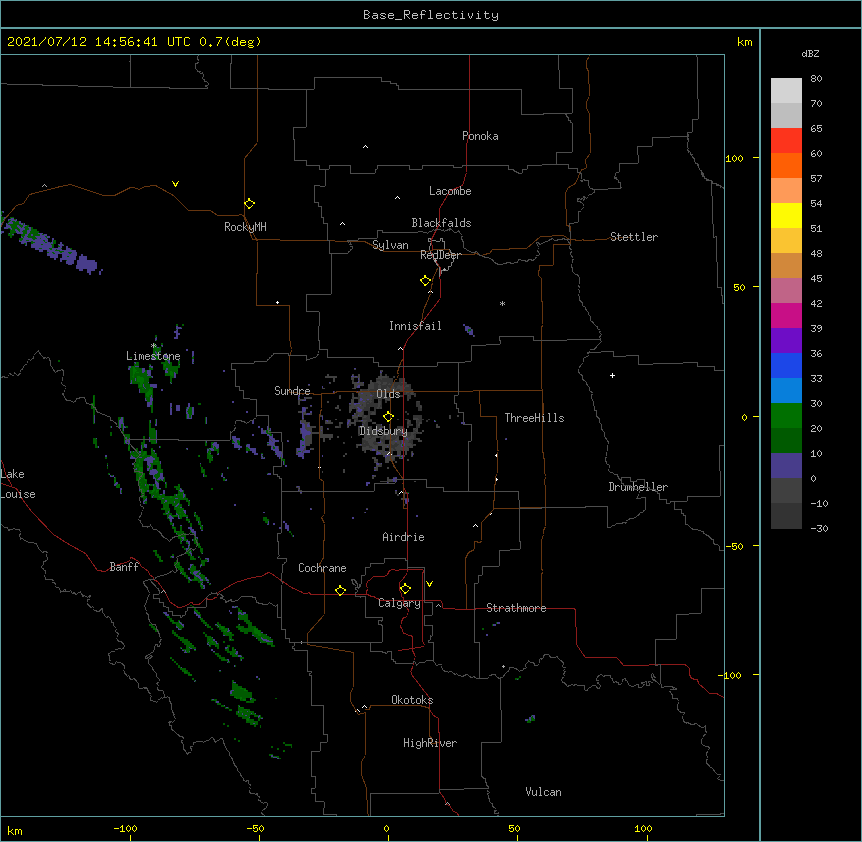Image resolution: width=862 pixels, height=842 pixels.
Task: Click the purple echo band west of RockyMH
Action: (51, 245)
